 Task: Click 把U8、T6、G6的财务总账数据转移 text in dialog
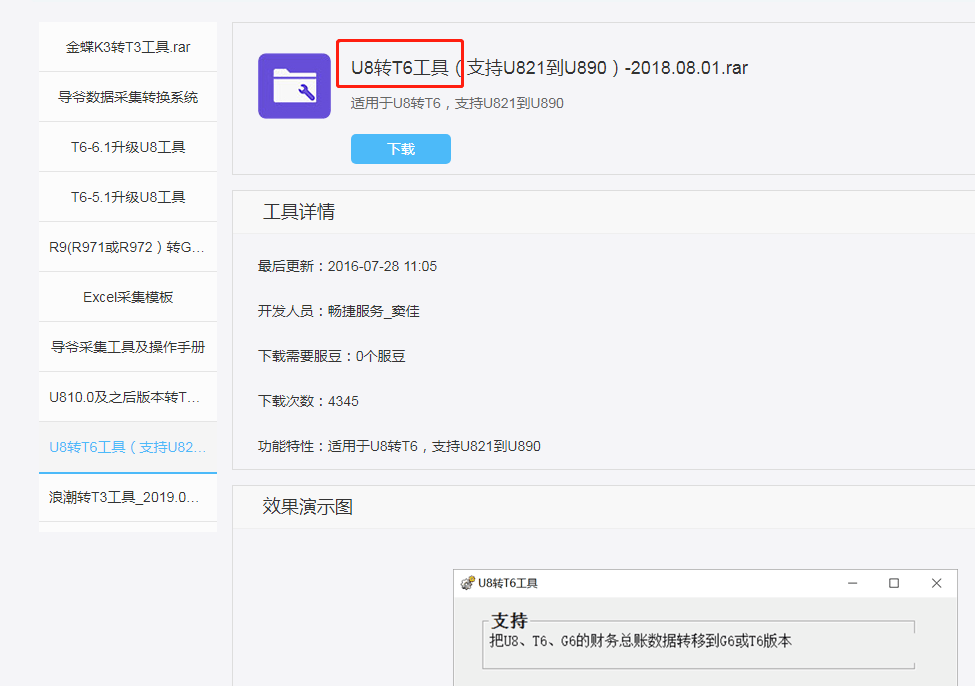[640, 641]
